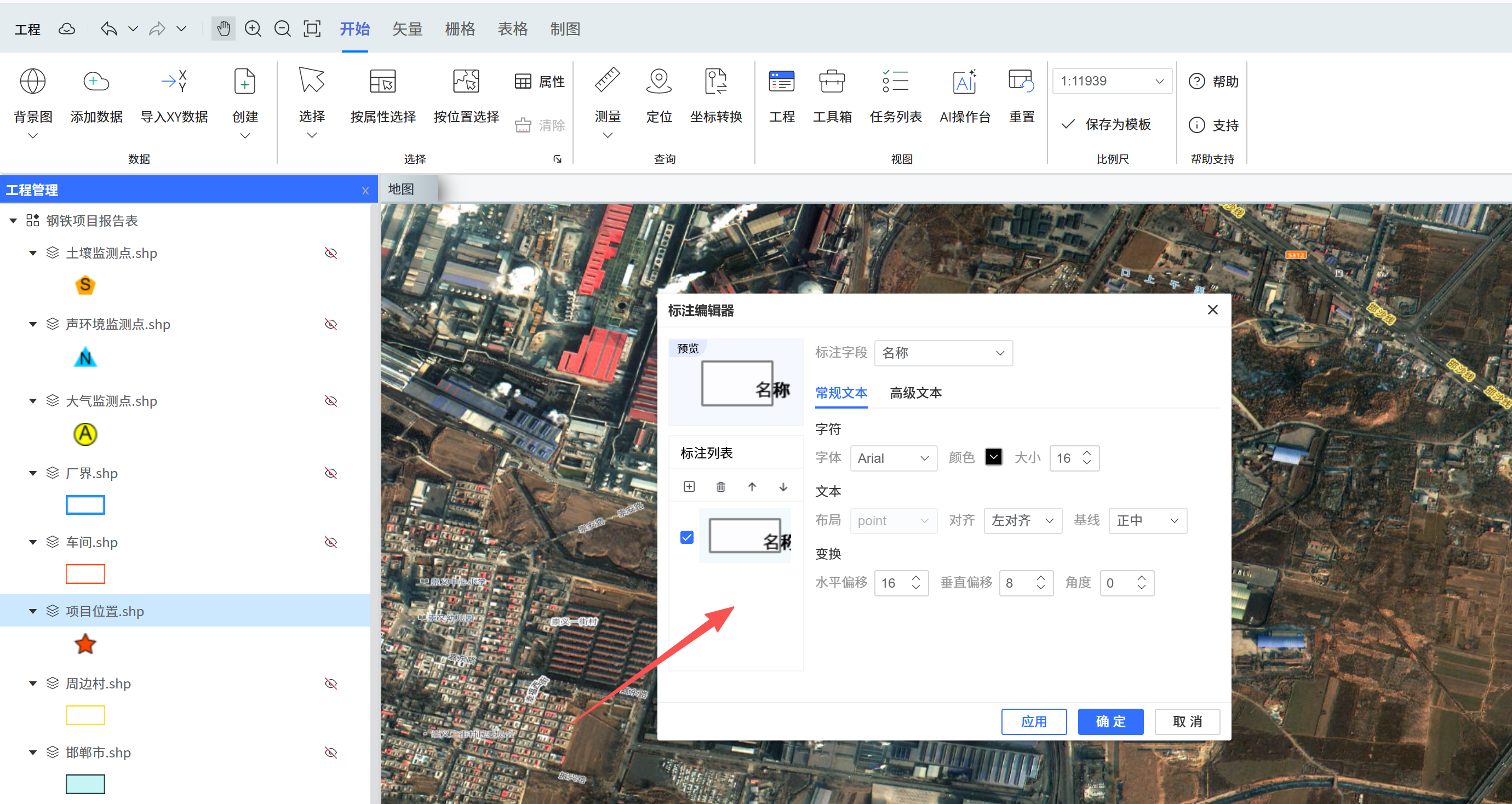
Task: Open the 矢量 ribbon tab
Action: point(408,29)
